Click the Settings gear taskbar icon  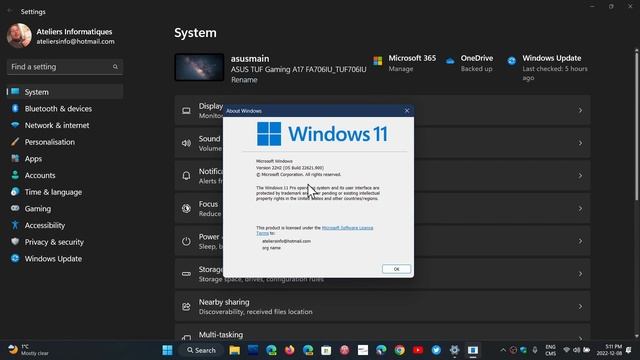pos(454,350)
